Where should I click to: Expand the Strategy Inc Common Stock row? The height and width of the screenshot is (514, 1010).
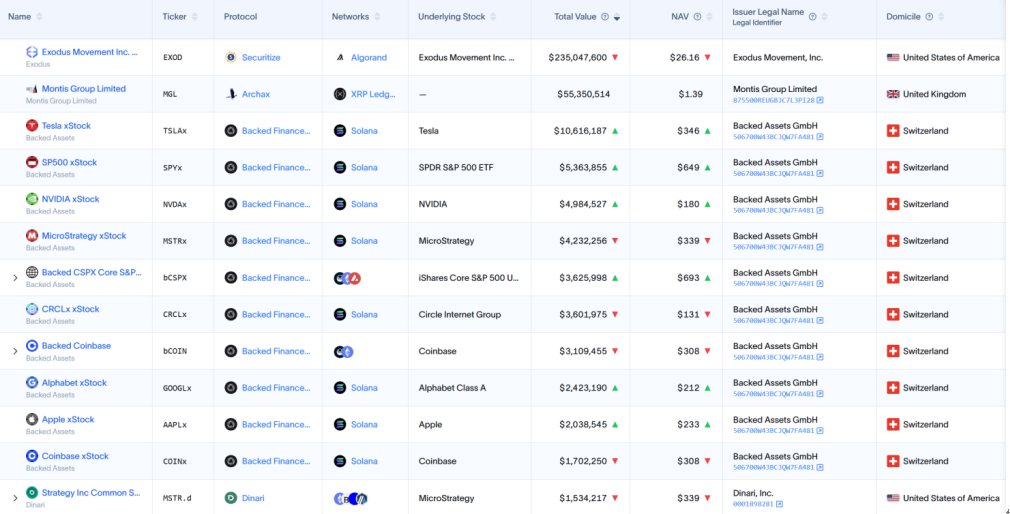click(x=15, y=498)
